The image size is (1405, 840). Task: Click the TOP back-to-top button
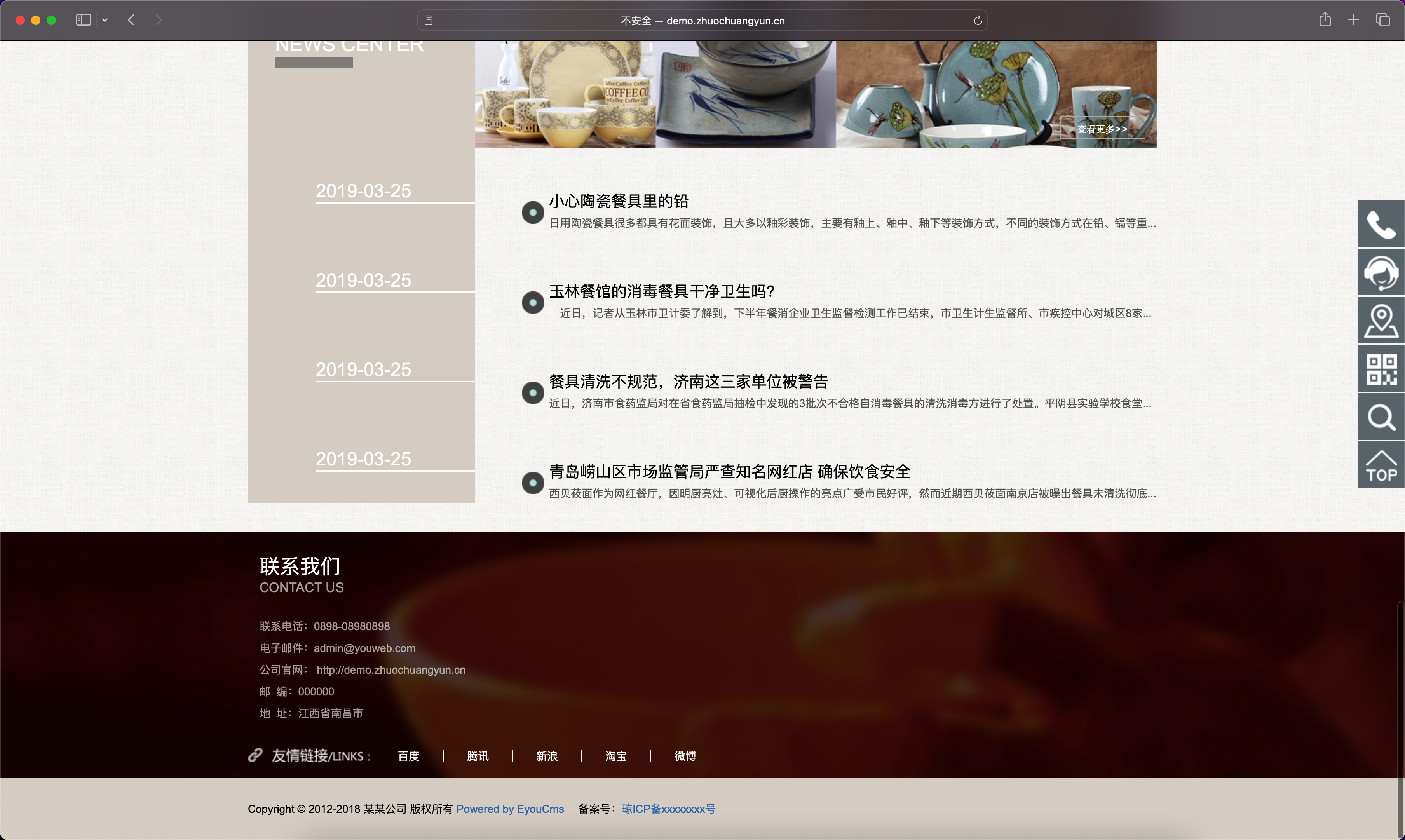[1381, 465]
